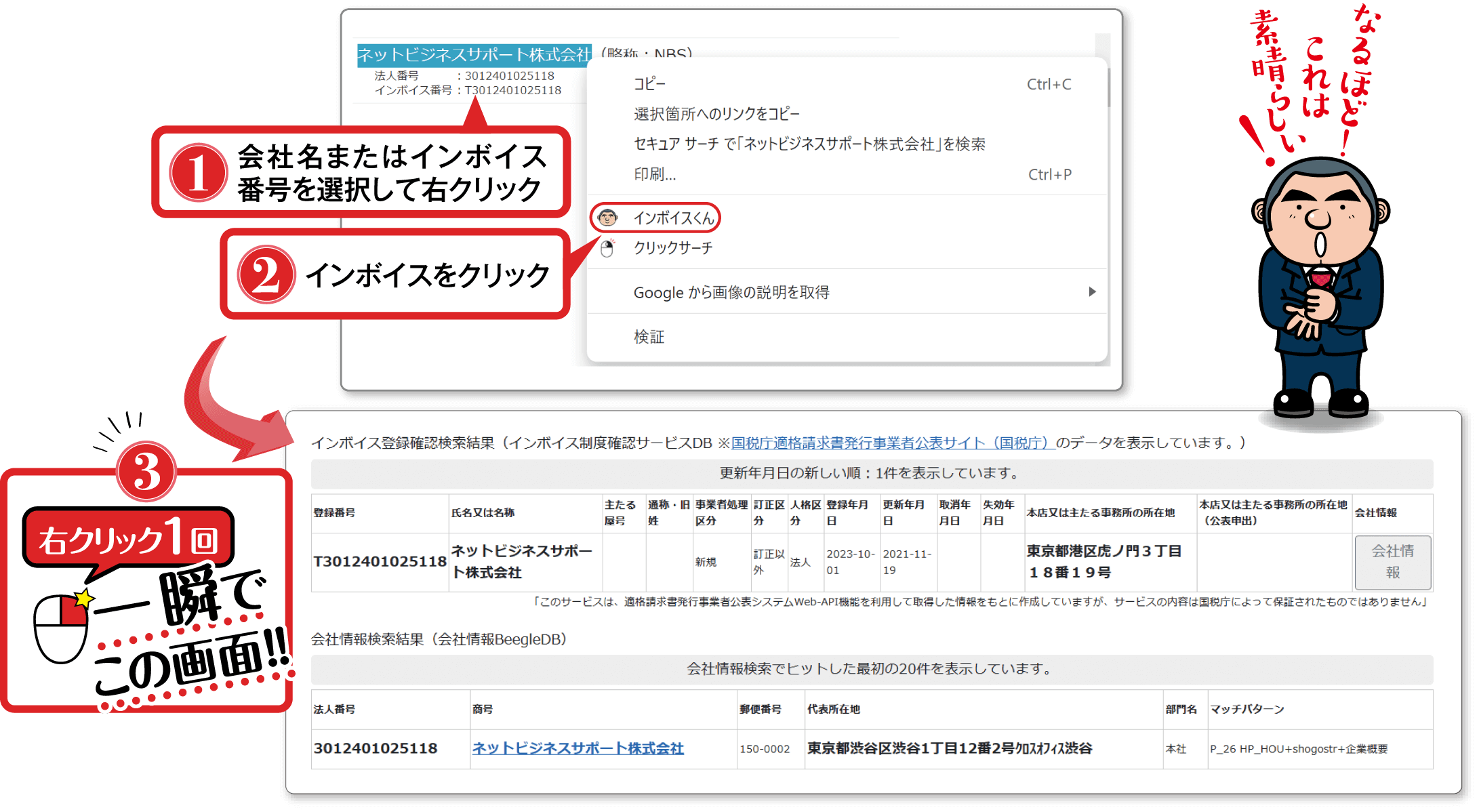
Task: Click the 会社情報 button in results row
Action: (1393, 562)
